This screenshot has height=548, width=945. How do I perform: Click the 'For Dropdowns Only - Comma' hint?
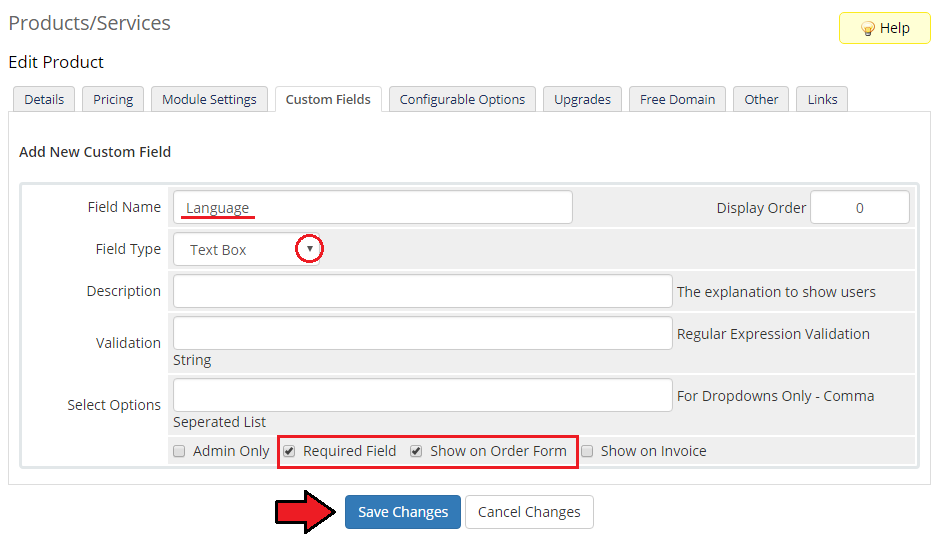776,396
